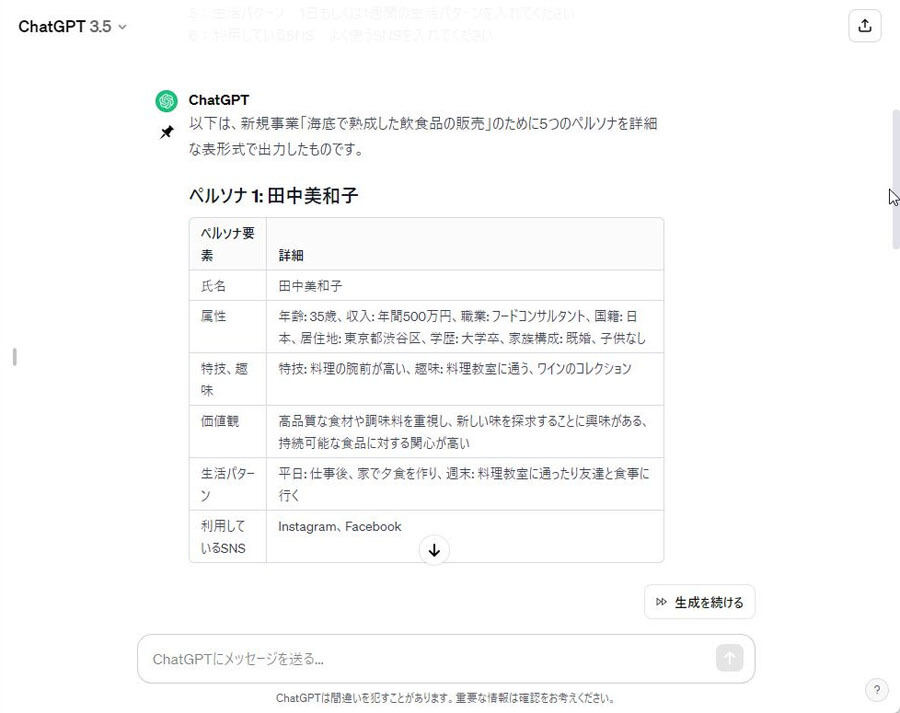Click the 生成を続ける continue generating button
This screenshot has width=900, height=713.
700,602
